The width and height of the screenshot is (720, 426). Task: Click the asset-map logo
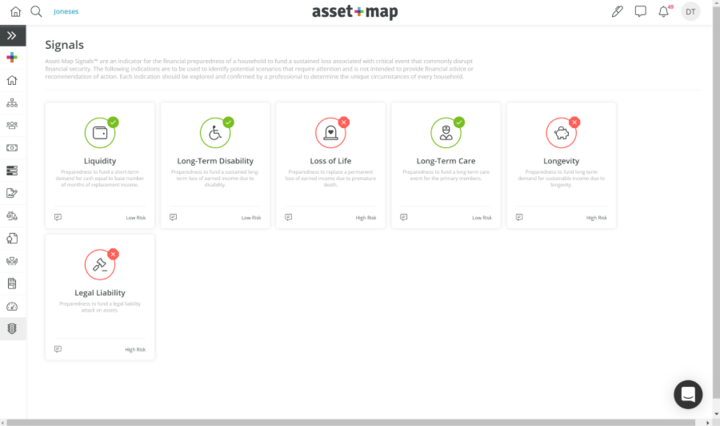pos(359,12)
